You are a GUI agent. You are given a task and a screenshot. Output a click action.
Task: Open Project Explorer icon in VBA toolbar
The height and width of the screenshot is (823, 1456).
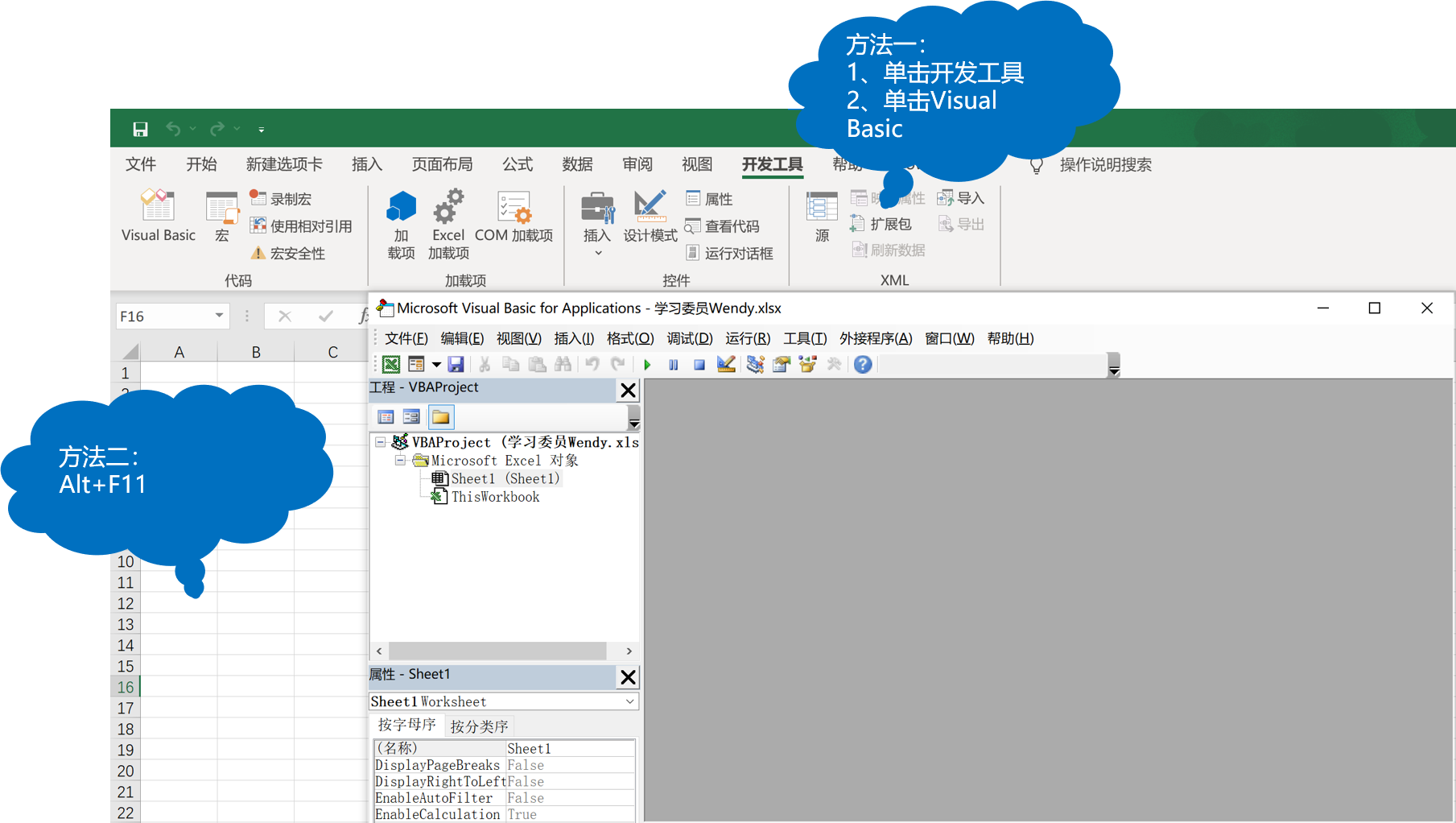[755, 364]
